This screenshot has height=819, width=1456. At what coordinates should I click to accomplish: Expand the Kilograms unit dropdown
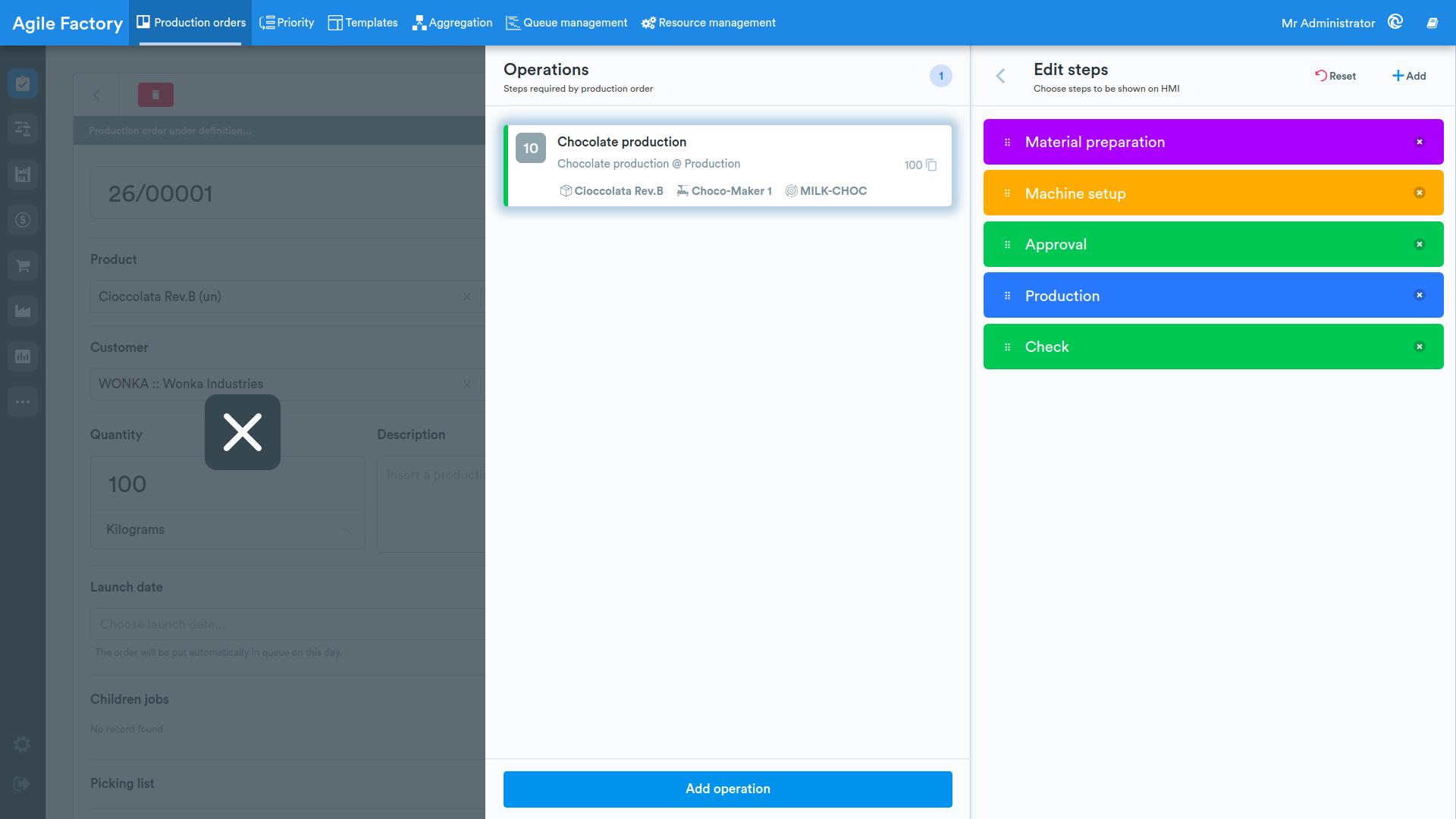point(227,529)
